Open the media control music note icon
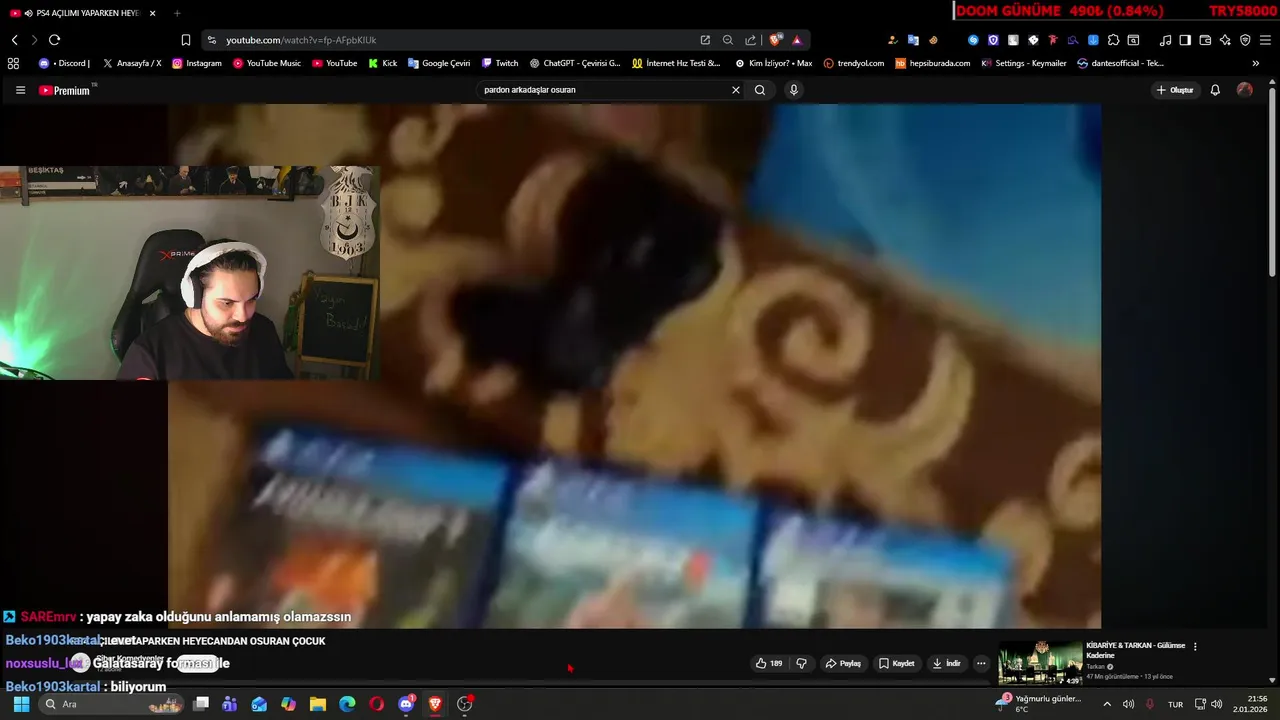 [x=1165, y=40]
